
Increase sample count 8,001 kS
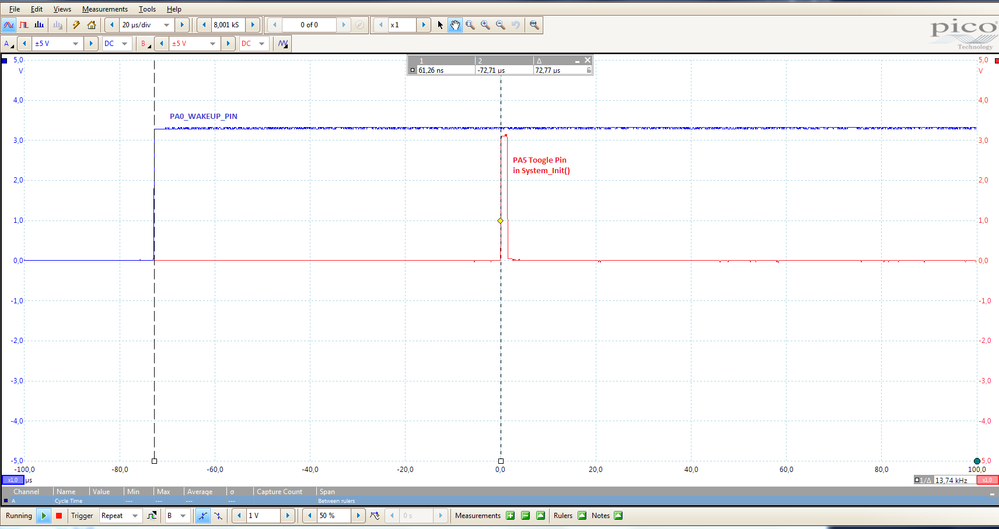click(x=252, y=25)
